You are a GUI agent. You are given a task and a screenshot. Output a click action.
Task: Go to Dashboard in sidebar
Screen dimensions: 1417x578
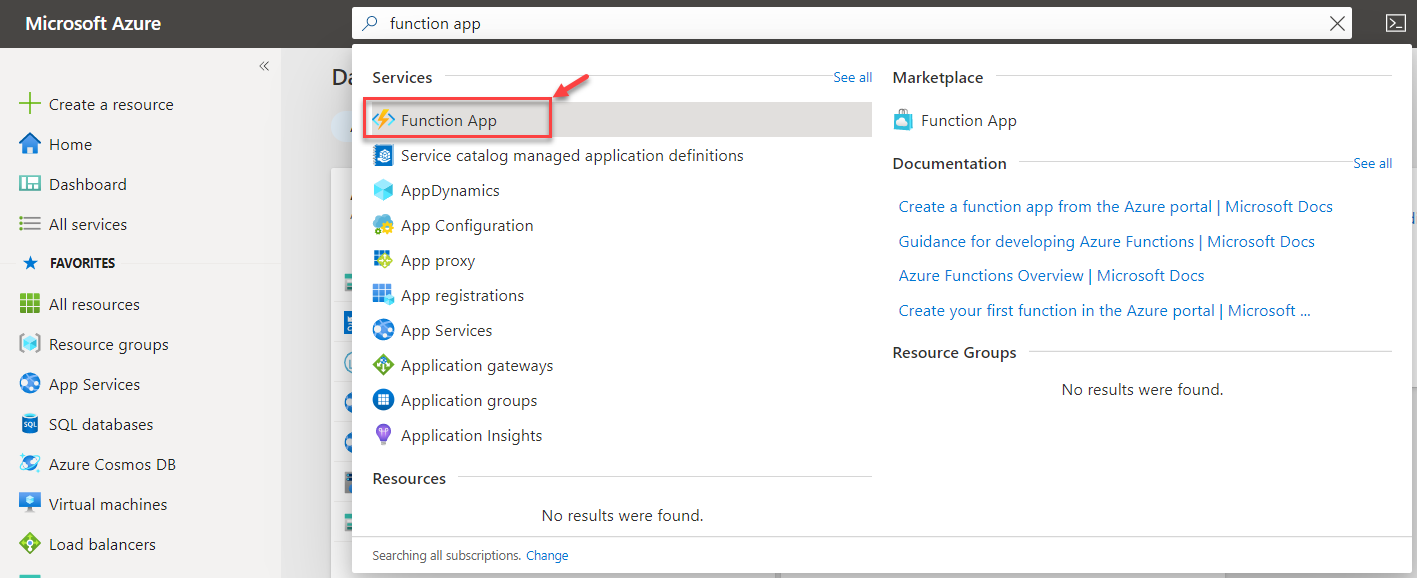coord(88,184)
